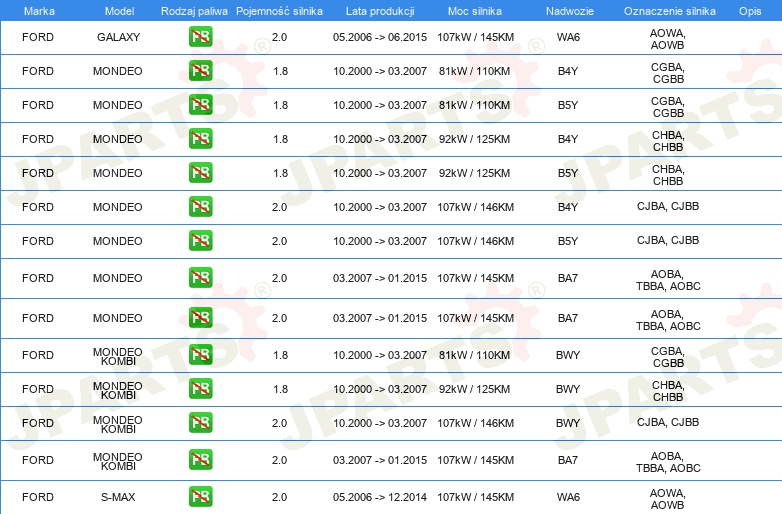The width and height of the screenshot is (782, 514).
Task: Click the body code WA6 in S-MAX row
Action: tap(568, 497)
